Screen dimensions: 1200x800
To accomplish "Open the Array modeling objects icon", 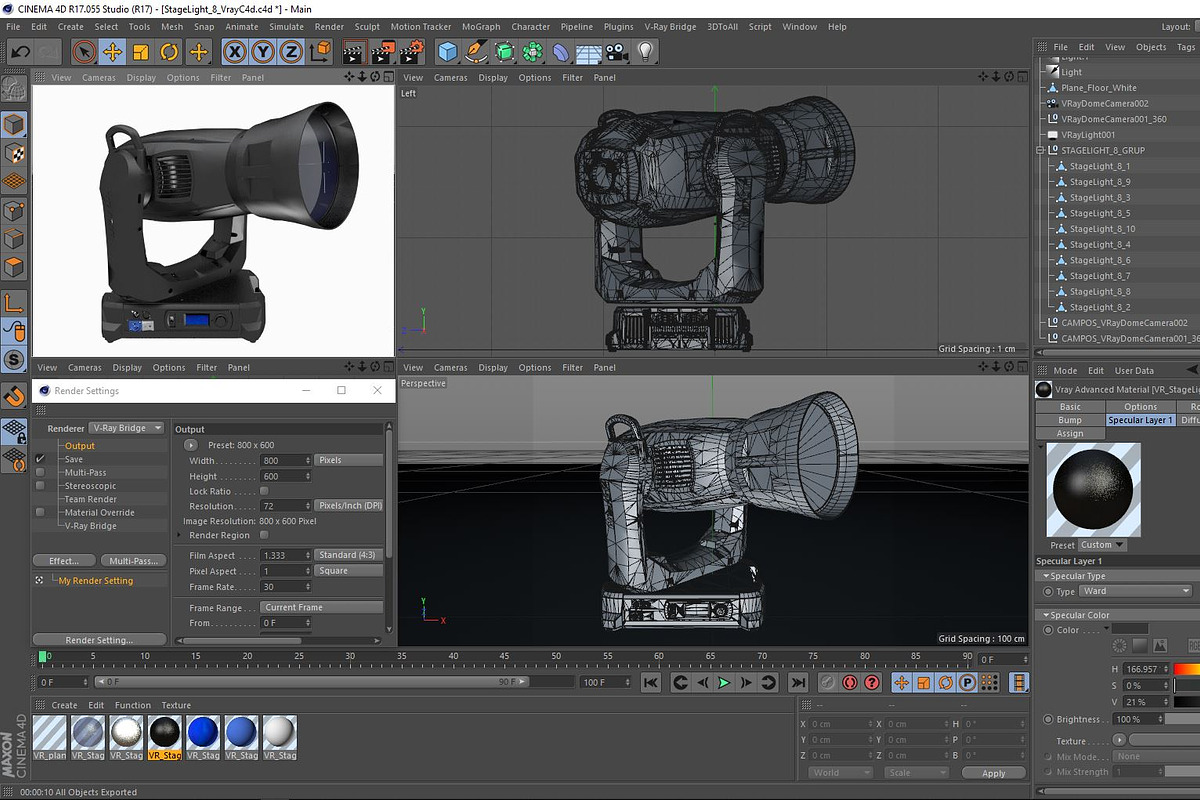I will pos(533,52).
